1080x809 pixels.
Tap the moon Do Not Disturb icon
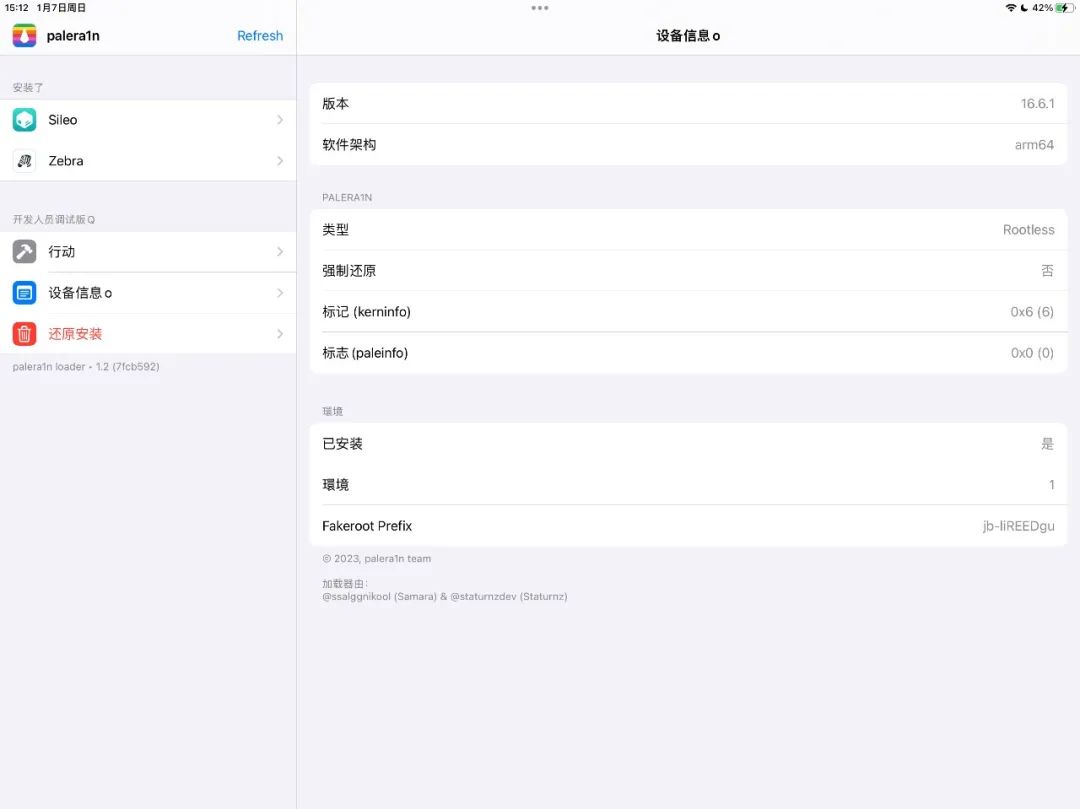coord(1024,8)
